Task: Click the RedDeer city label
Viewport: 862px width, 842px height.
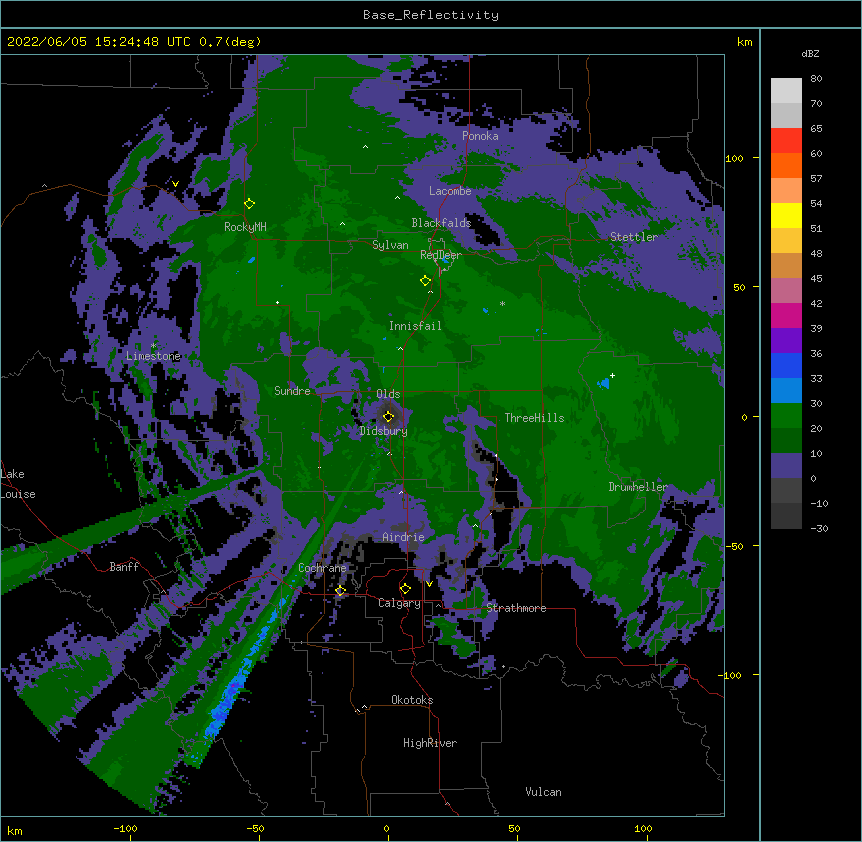Action: tap(441, 255)
